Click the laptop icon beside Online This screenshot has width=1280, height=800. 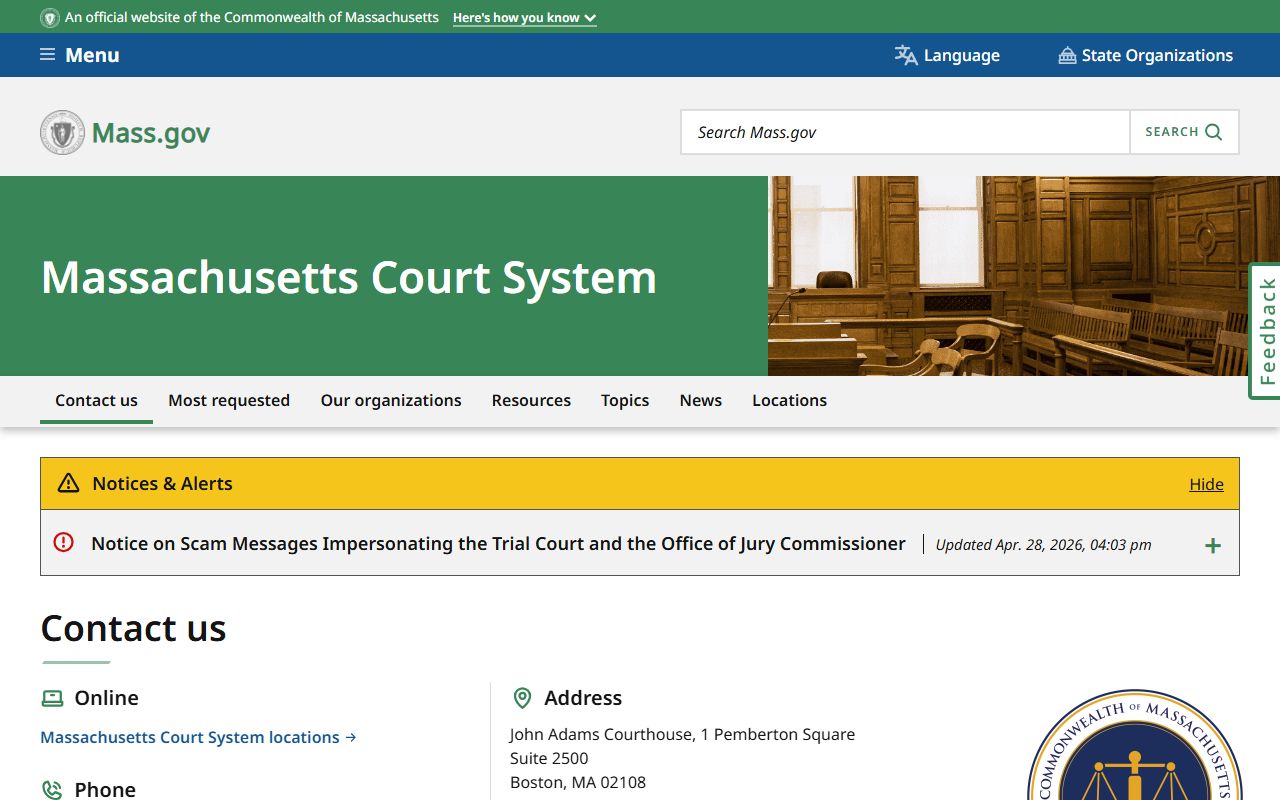(52, 698)
